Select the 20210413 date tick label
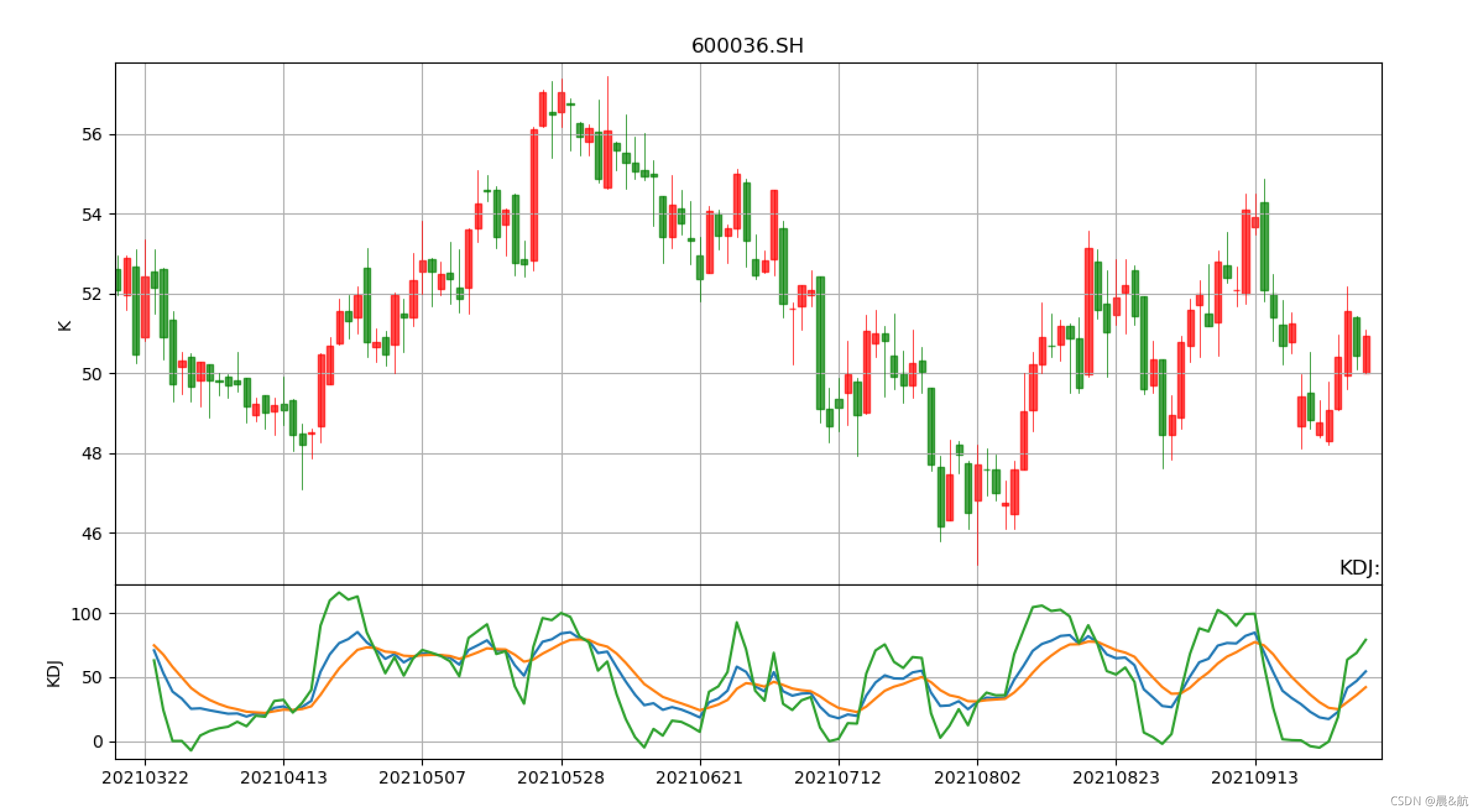Image resolution: width=1478 pixels, height=812 pixels. coord(283,778)
